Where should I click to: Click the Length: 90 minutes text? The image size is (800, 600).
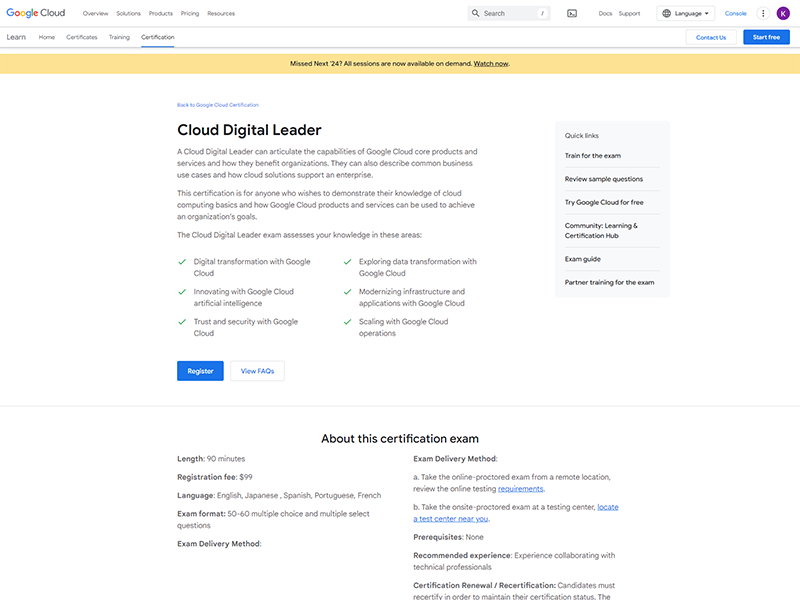coord(211,459)
